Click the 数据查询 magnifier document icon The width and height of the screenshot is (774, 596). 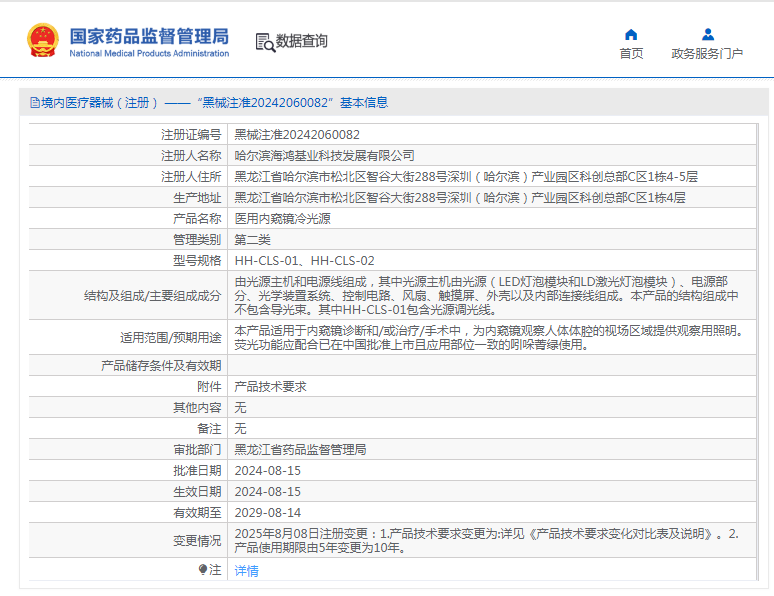tap(265, 42)
